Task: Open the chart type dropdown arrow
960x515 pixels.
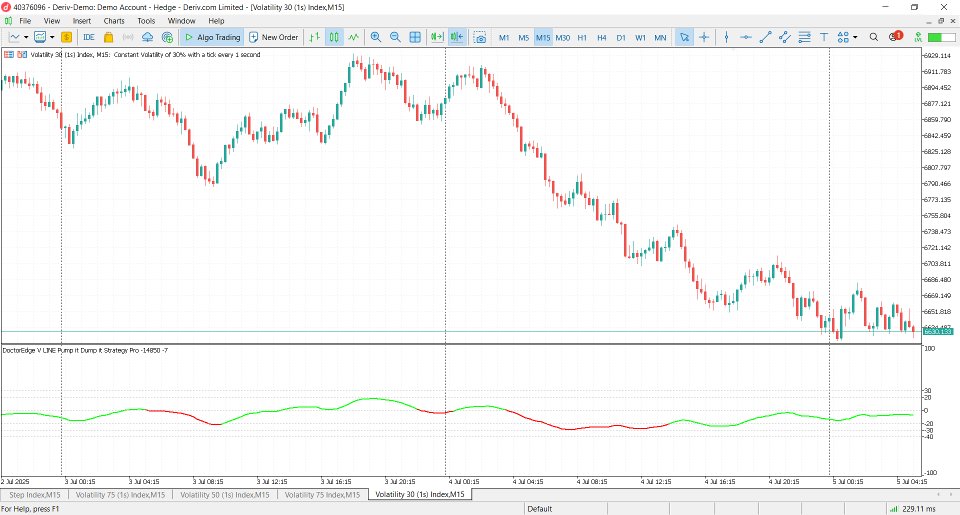Action: tap(26, 37)
